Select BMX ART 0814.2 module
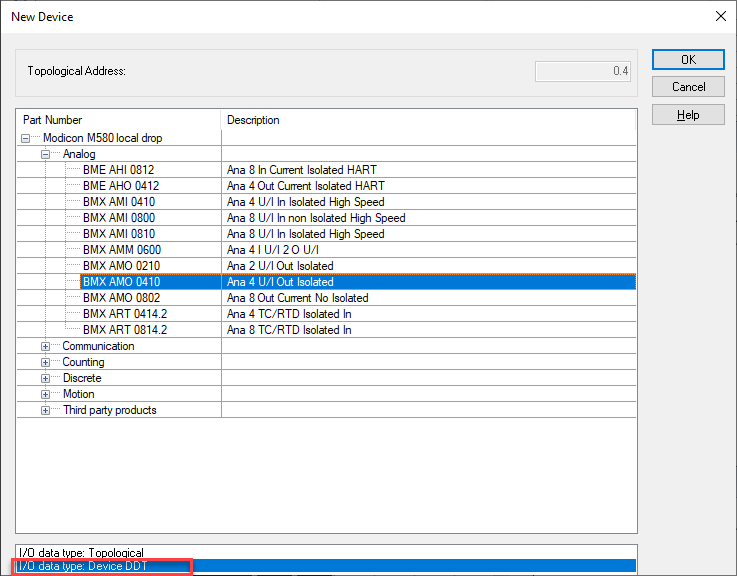Screen dimensions: 737x576 click(x=125, y=330)
